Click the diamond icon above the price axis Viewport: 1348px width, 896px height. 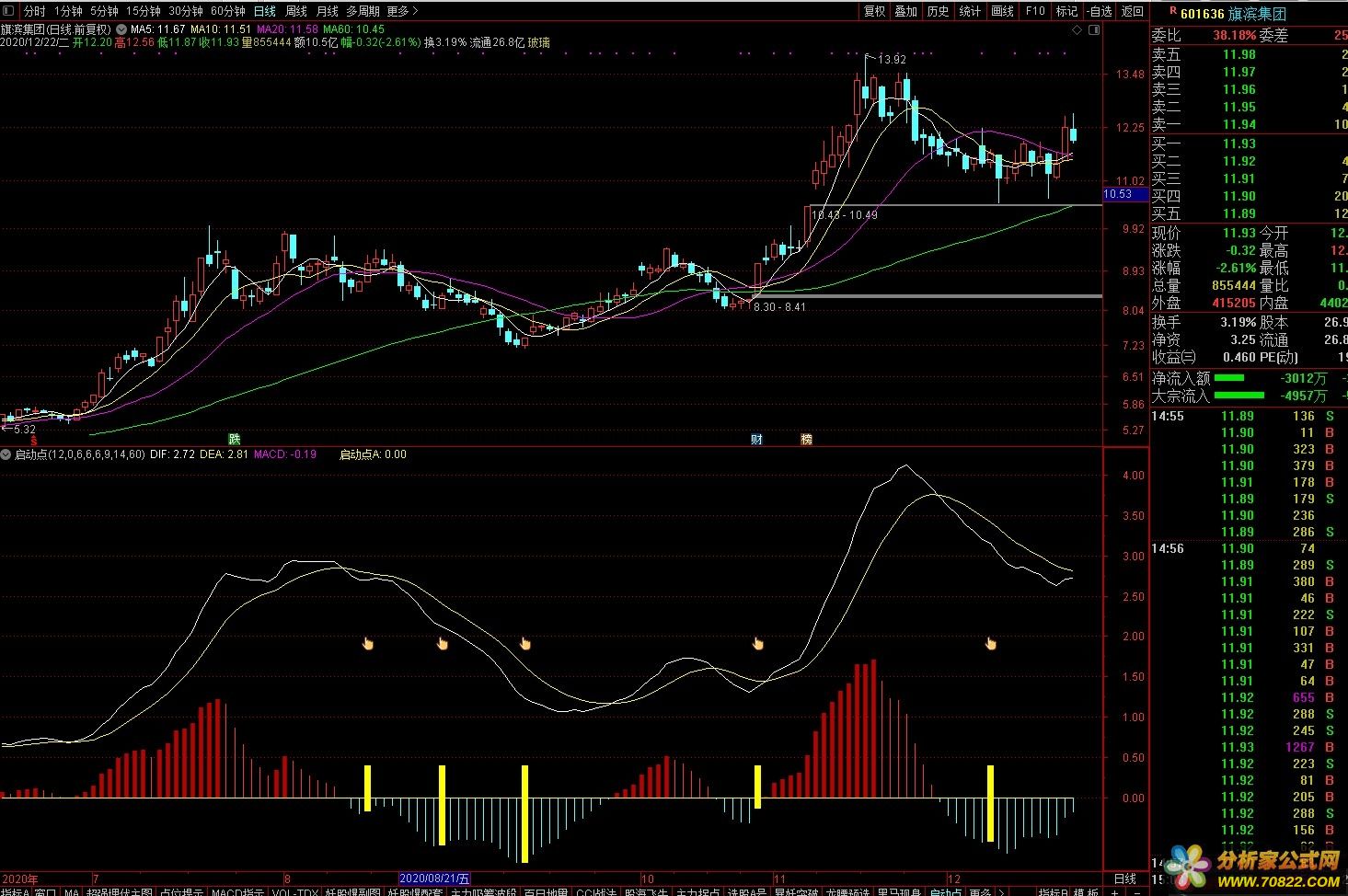pyautogui.click(x=1077, y=29)
